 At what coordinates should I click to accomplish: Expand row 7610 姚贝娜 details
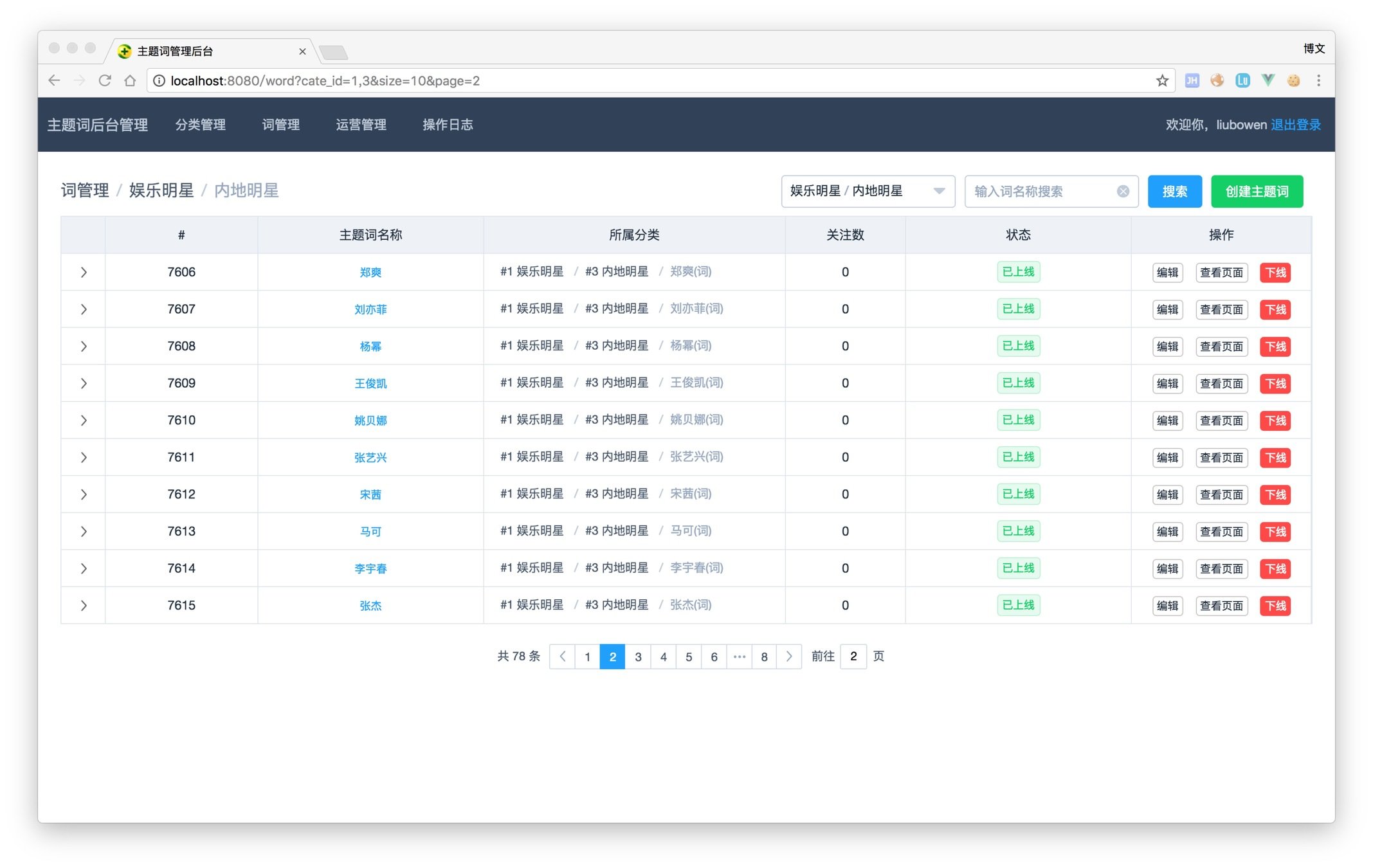84,420
